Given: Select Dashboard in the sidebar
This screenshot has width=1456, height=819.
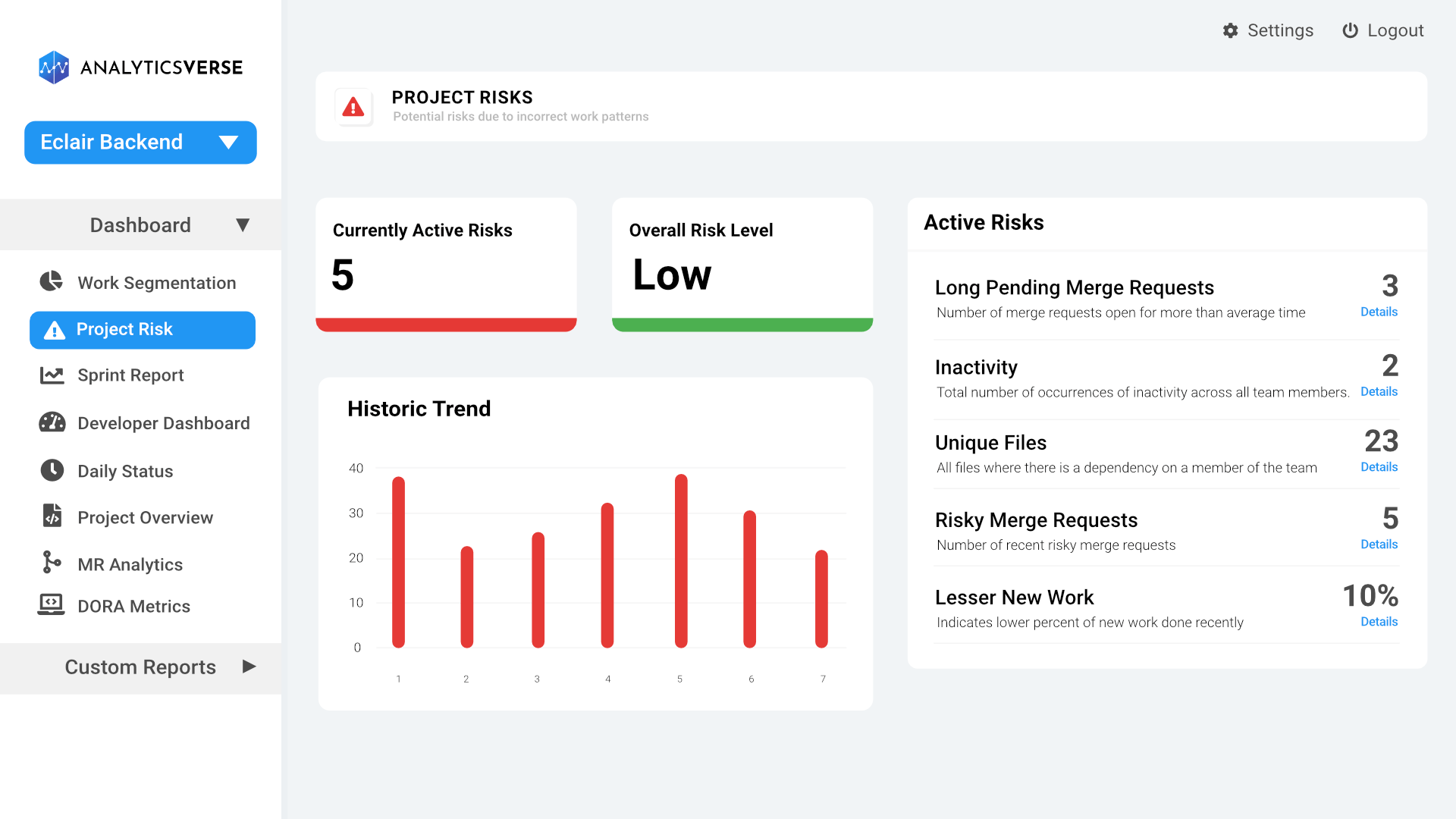Looking at the screenshot, I should click(140, 224).
